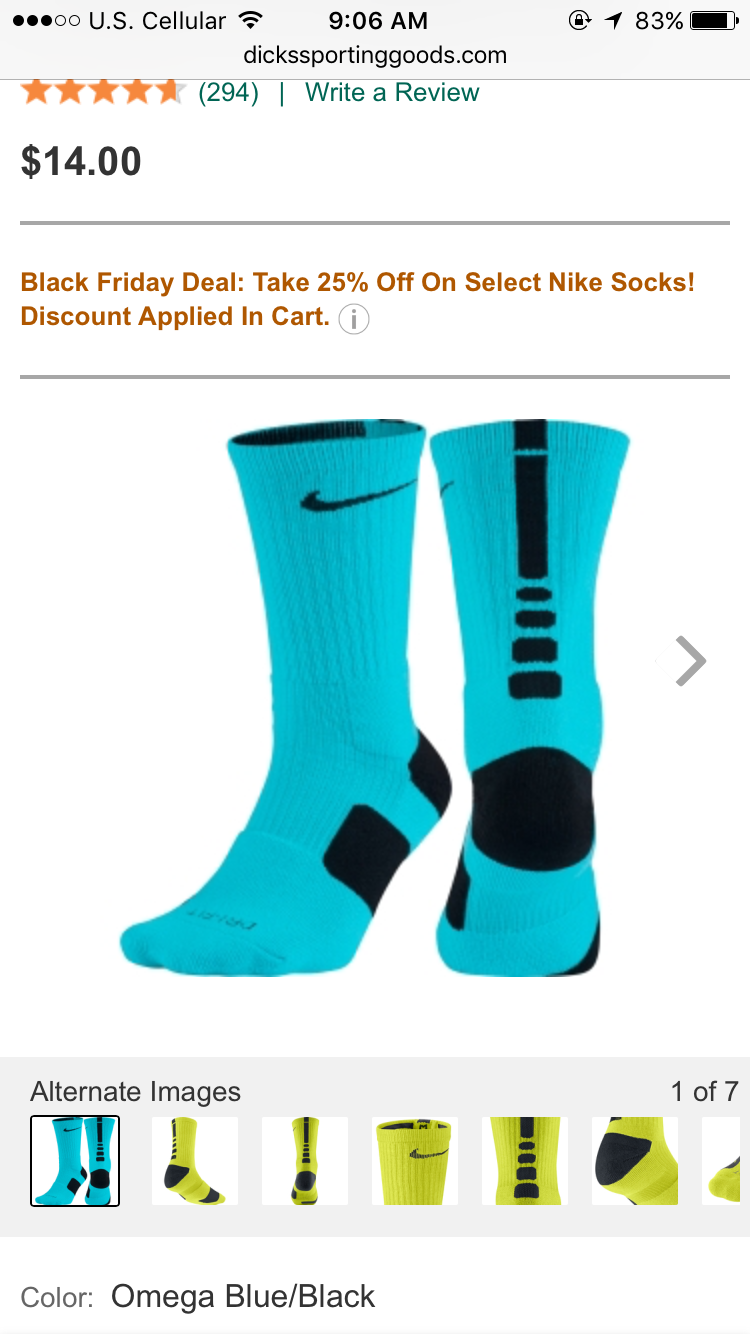
Task: Select yellow cuff with swoosh thumbnail
Action: (415, 1161)
